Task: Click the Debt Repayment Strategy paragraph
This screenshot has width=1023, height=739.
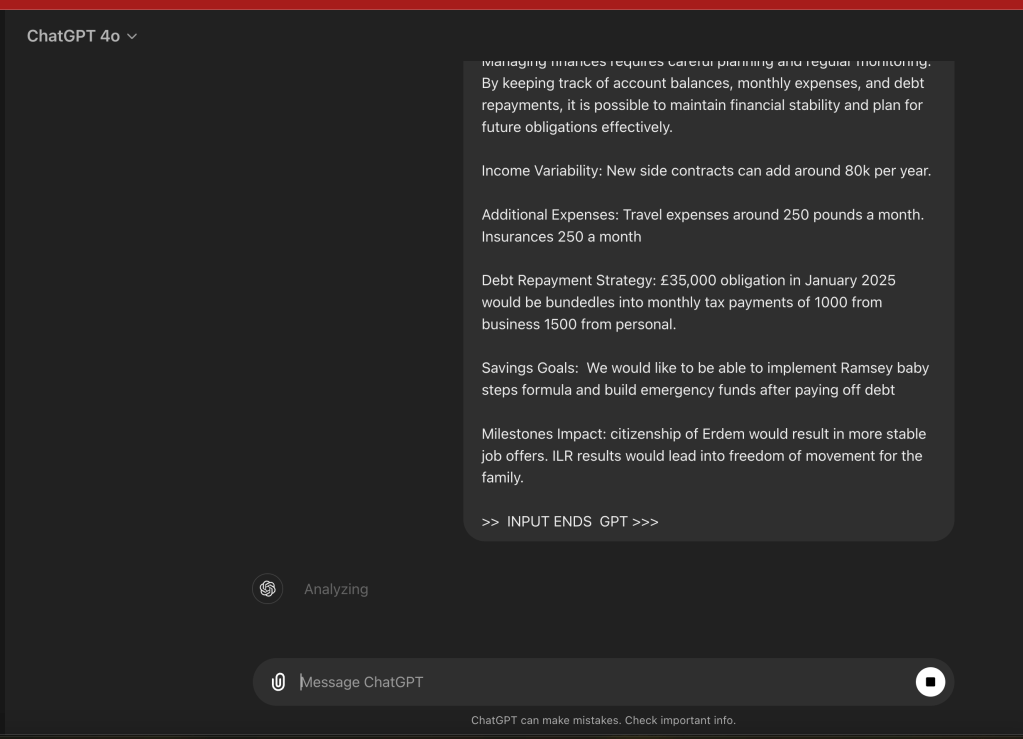Action: [688, 302]
